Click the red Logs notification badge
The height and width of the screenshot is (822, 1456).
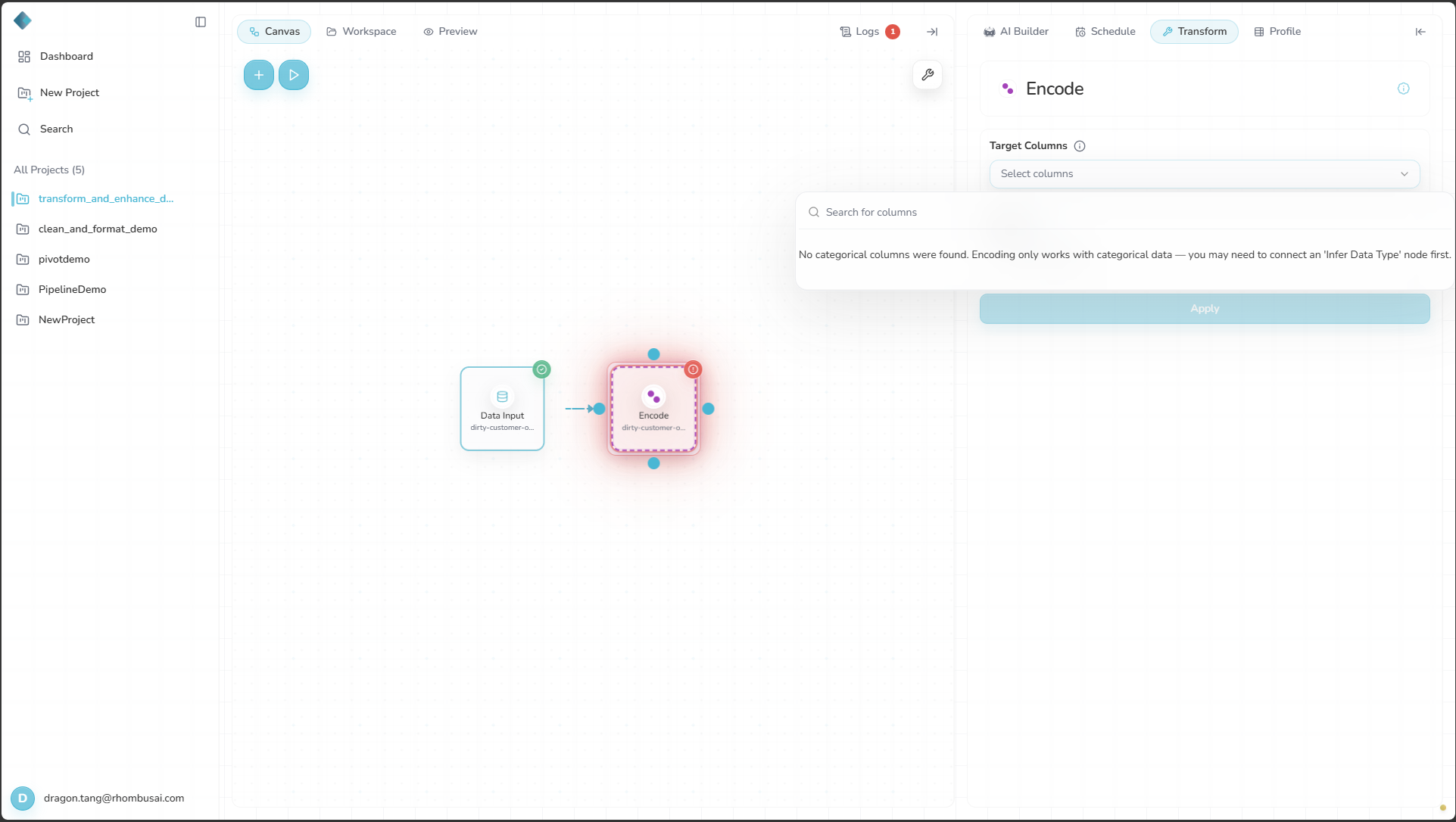pyautogui.click(x=893, y=32)
